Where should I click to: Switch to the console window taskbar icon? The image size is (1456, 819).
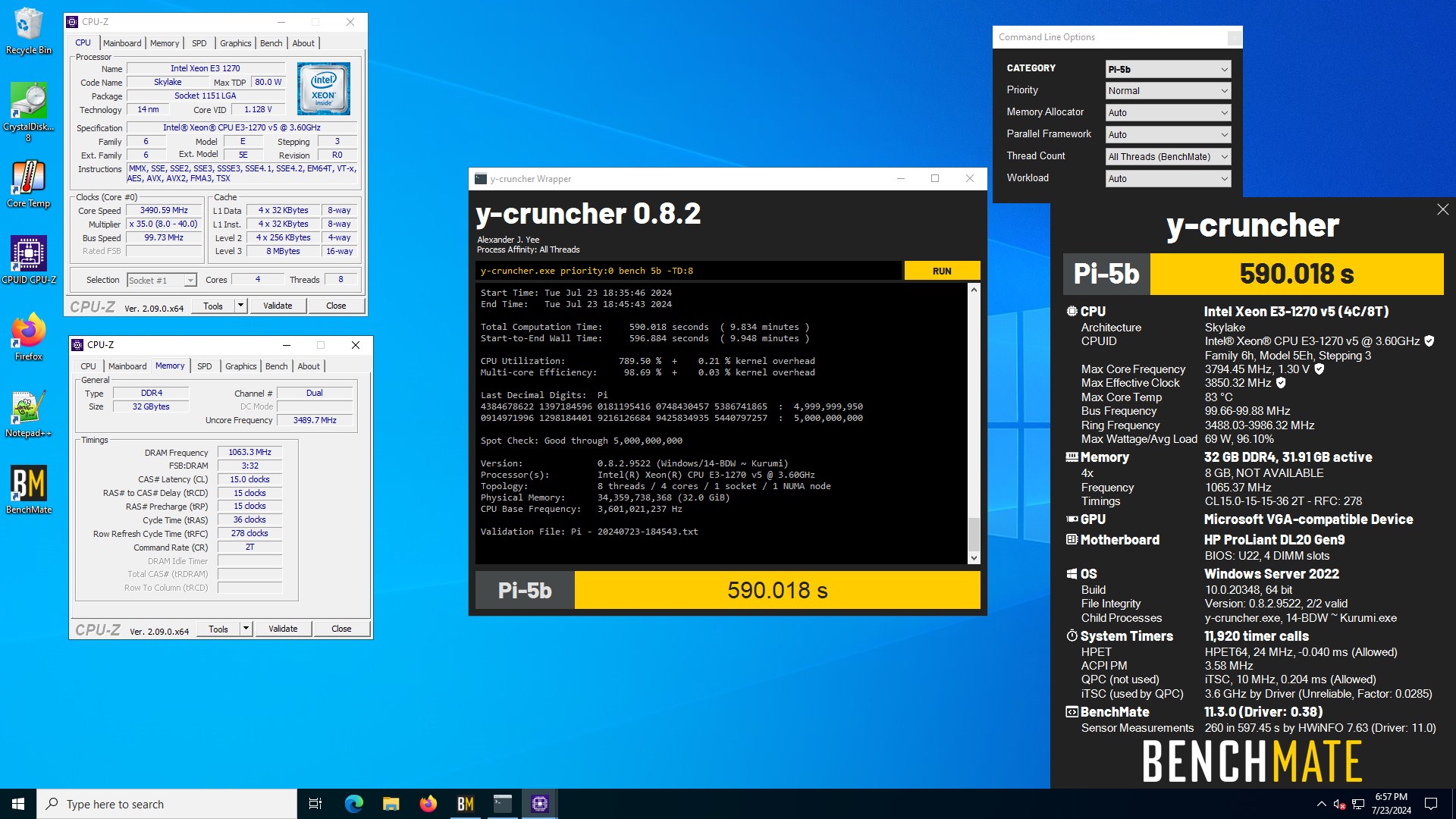[x=502, y=804]
